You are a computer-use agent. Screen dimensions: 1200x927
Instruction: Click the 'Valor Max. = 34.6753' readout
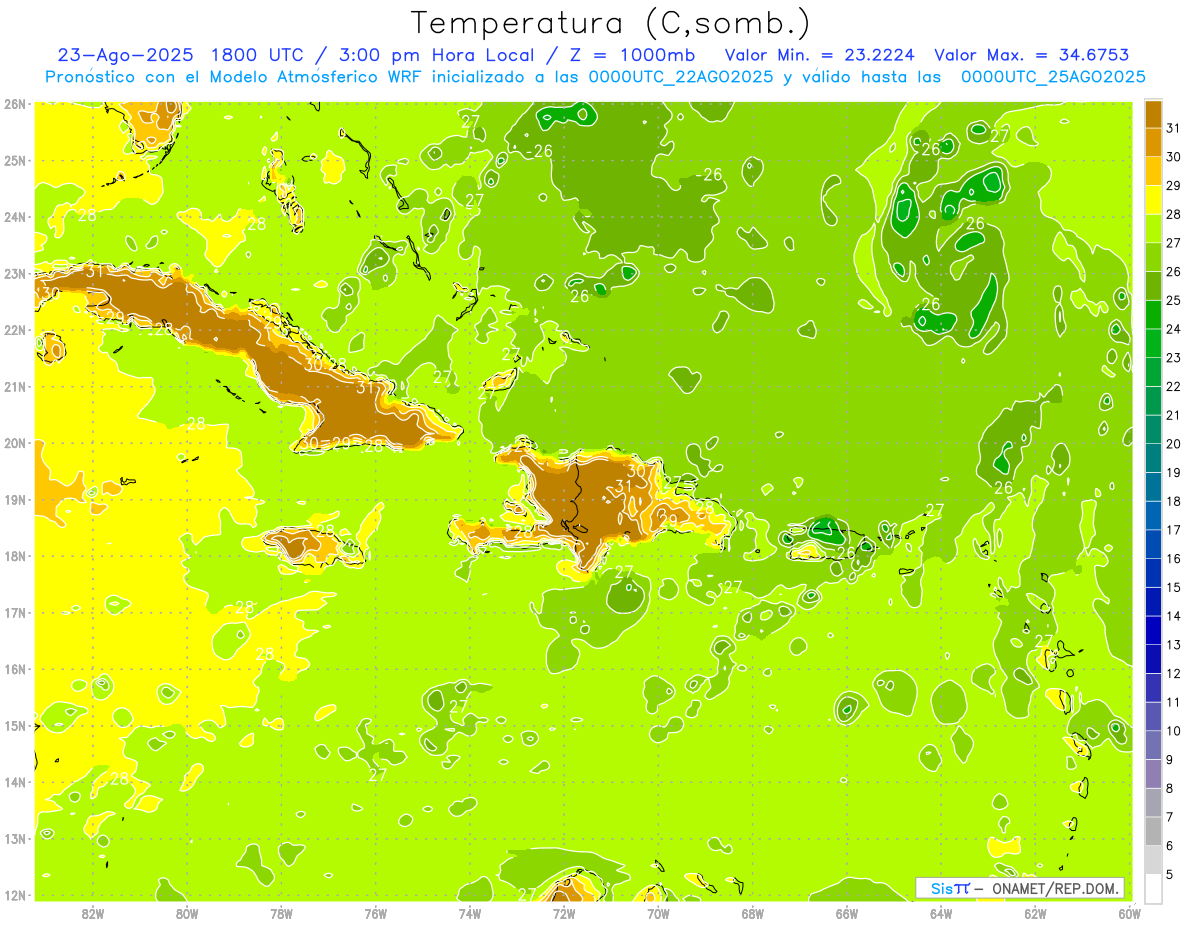(1032, 55)
